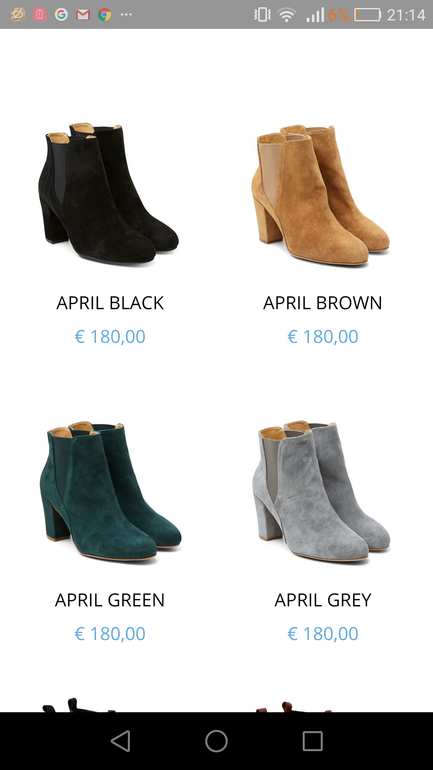Tap the Google notification icon
This screenshot has height=770, width=433.
[61, 15]
